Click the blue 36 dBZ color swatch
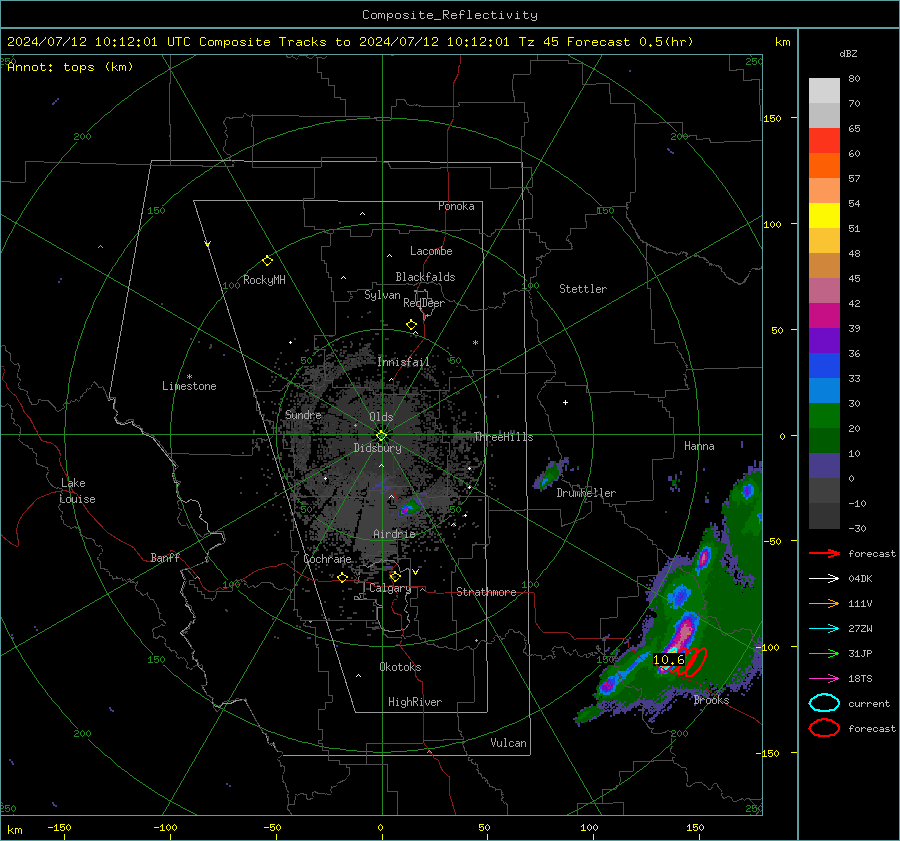 click(824, 365)
